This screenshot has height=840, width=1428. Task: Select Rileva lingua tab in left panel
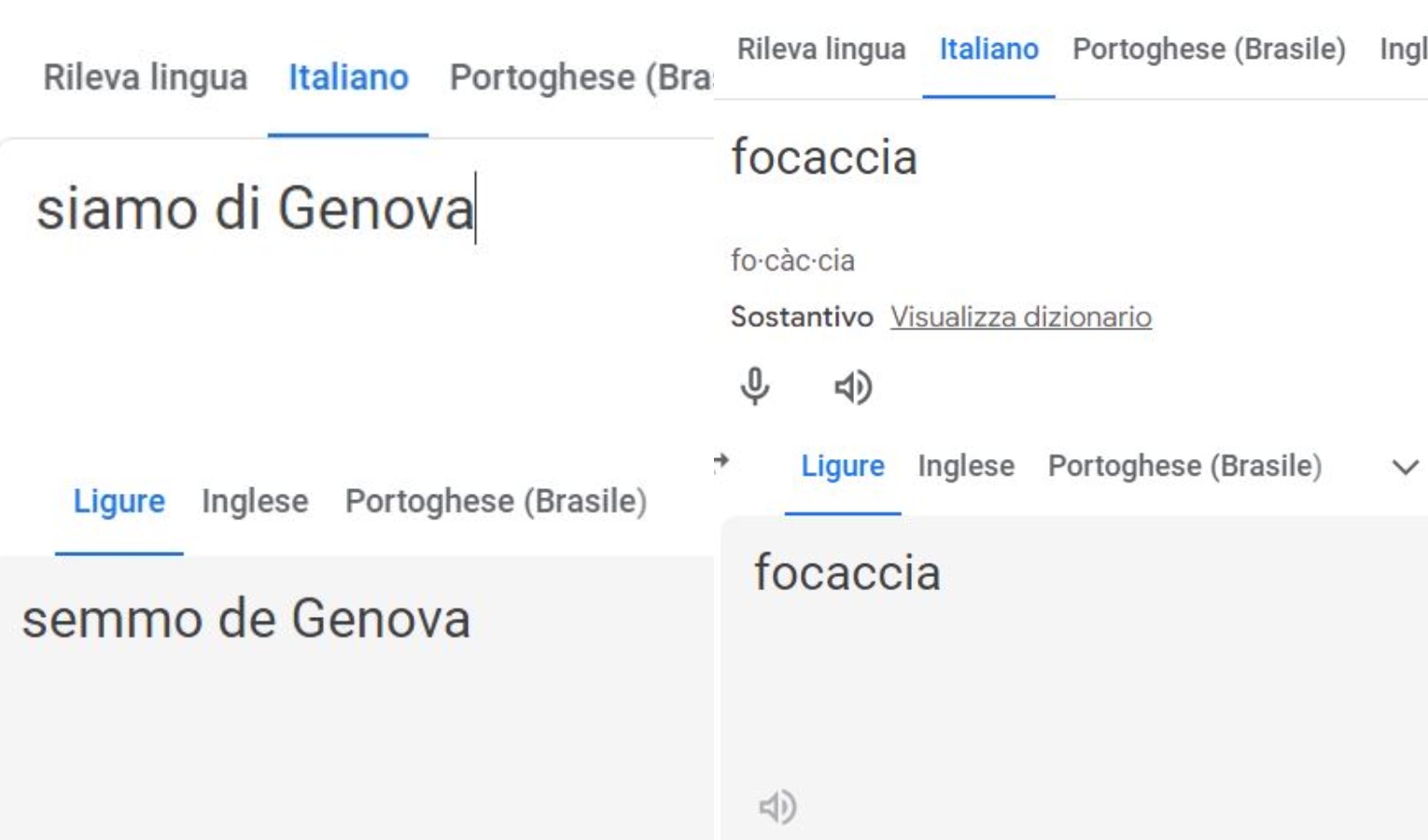(146, 77)
